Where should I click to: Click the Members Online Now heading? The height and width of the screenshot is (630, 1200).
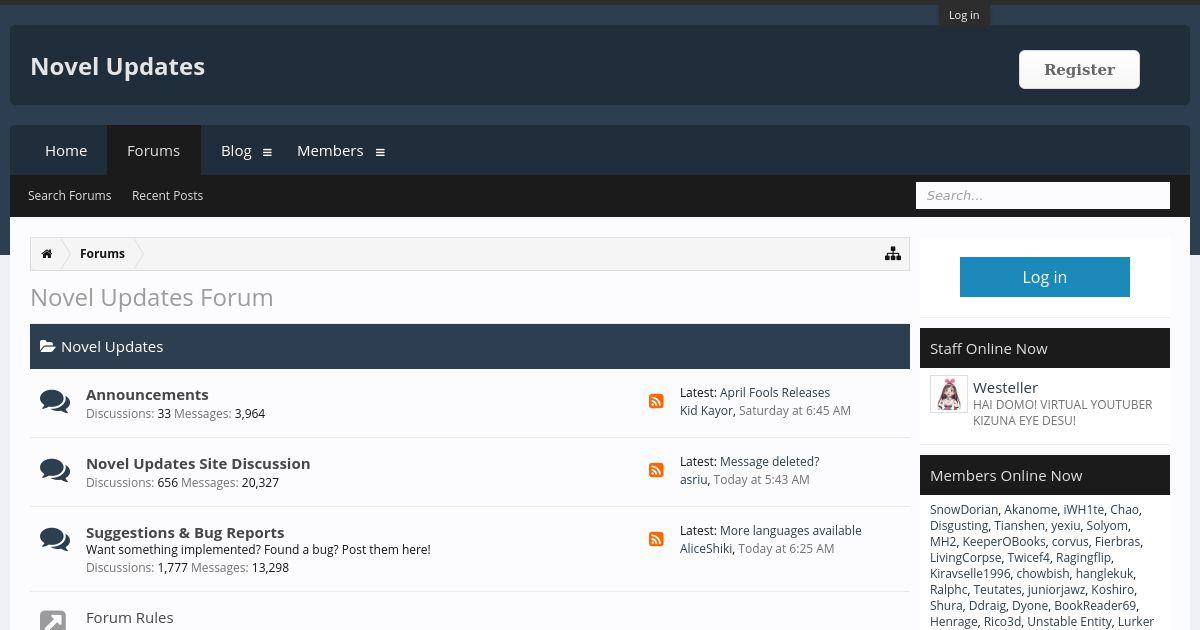pyautogui.click(x=1006, y=475)
